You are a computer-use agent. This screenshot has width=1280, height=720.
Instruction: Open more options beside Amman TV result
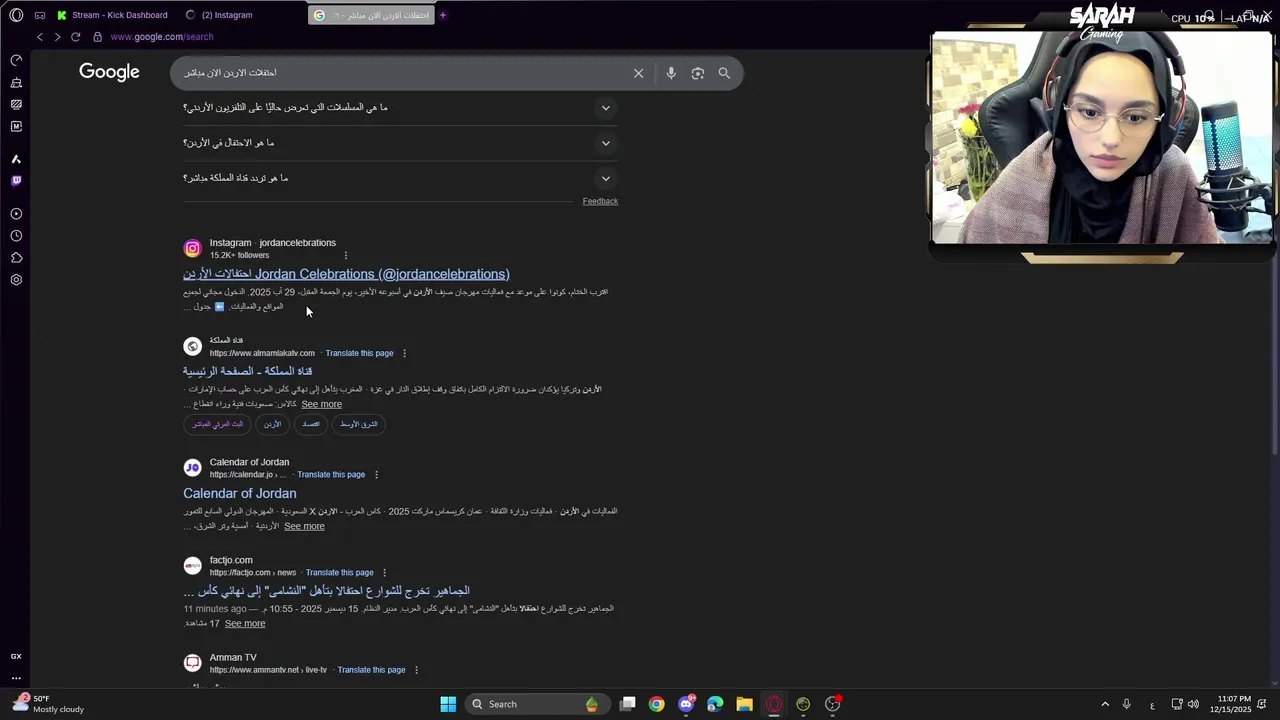(416, 670)
